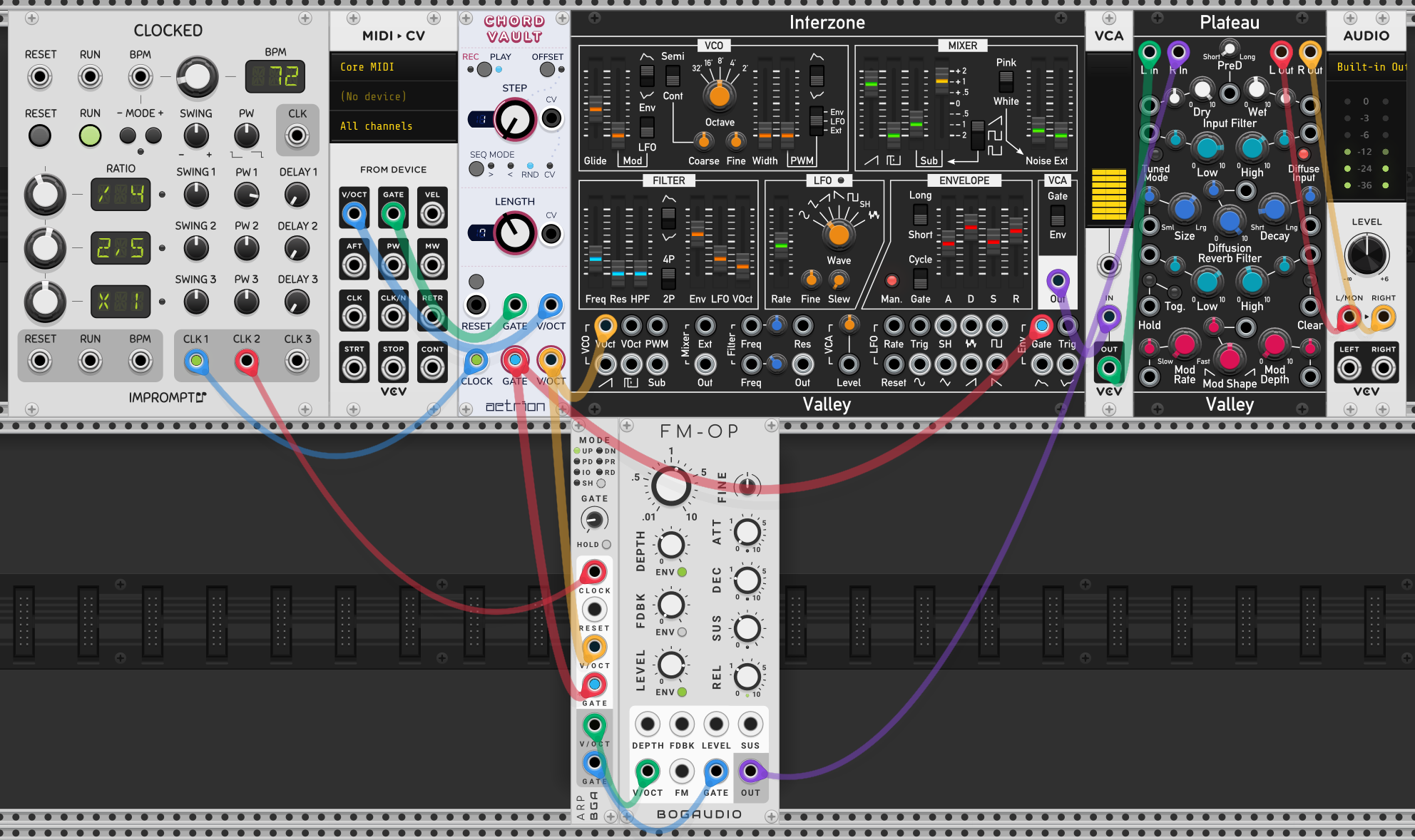
Task: Toggle the FM-OP DEPTH ENV button
Action: (x=682, y=572)
